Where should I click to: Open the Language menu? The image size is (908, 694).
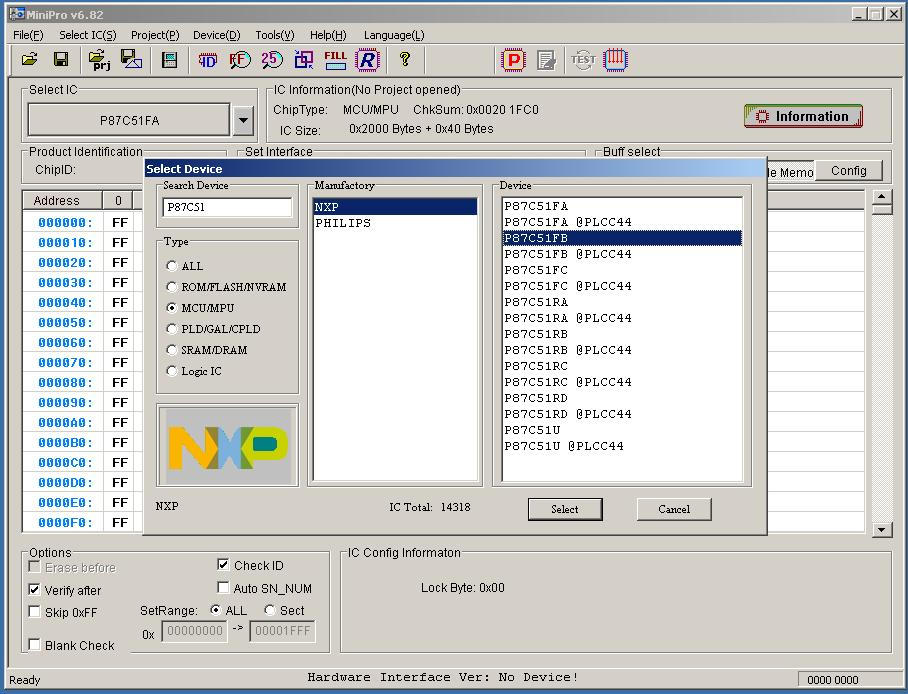(394, 35)
